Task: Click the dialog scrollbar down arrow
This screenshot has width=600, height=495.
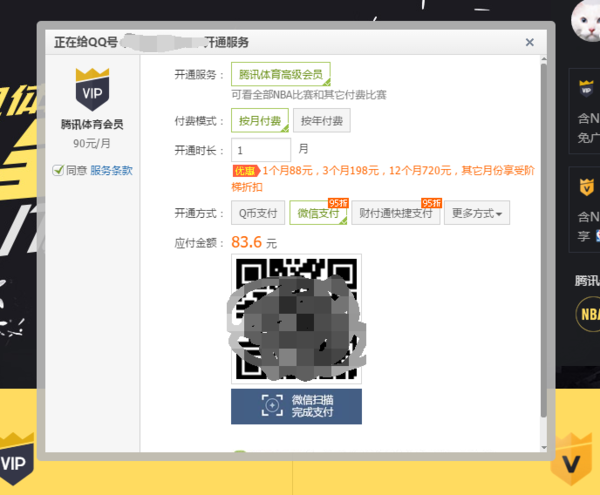Action: coord(544,448)
